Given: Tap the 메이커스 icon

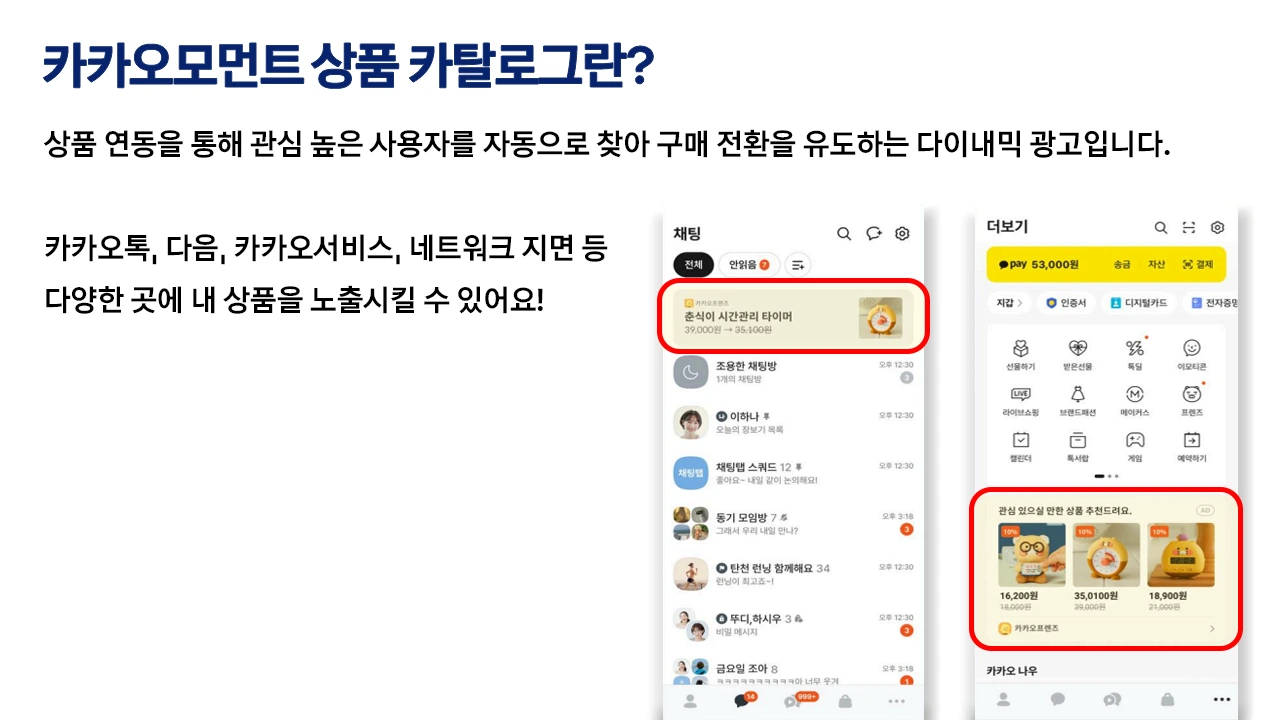Looking at the screenshot, I should point(1135,395).
